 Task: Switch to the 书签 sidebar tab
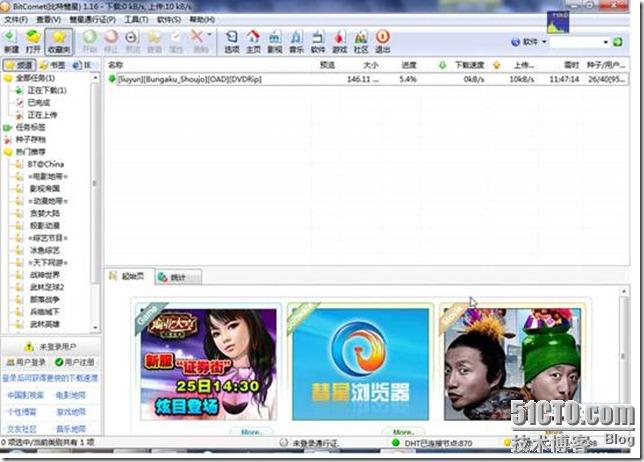(53, 65)
